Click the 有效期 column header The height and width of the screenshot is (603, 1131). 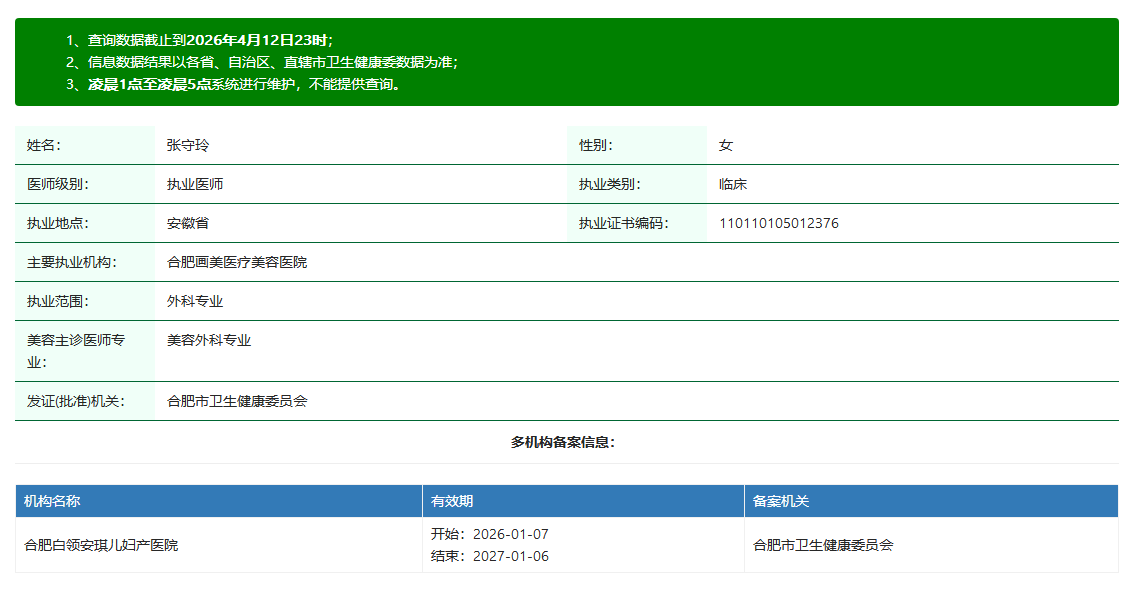(452, 501)
